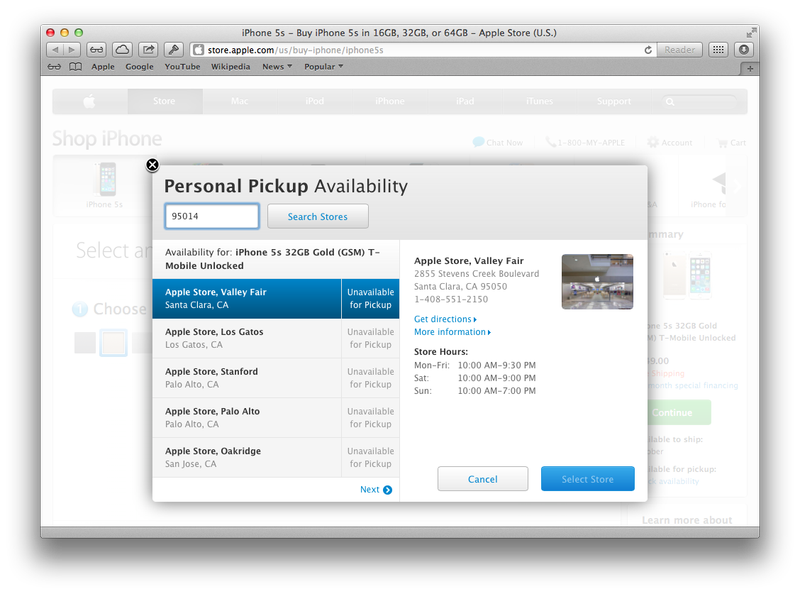Click 1-800-MY-APPLE phone link
This screenshot has height=594, width=800.
tap(585, 142)
